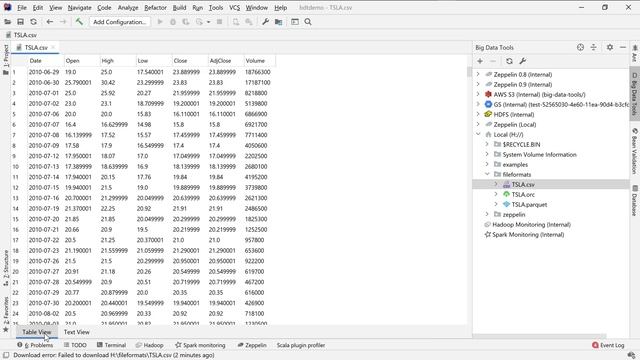Image resolution: width=640 pixels, height=360 pixels.
Task: Save all via floppy disk icon
Action: pyautogui.click(x=20, y=22)
